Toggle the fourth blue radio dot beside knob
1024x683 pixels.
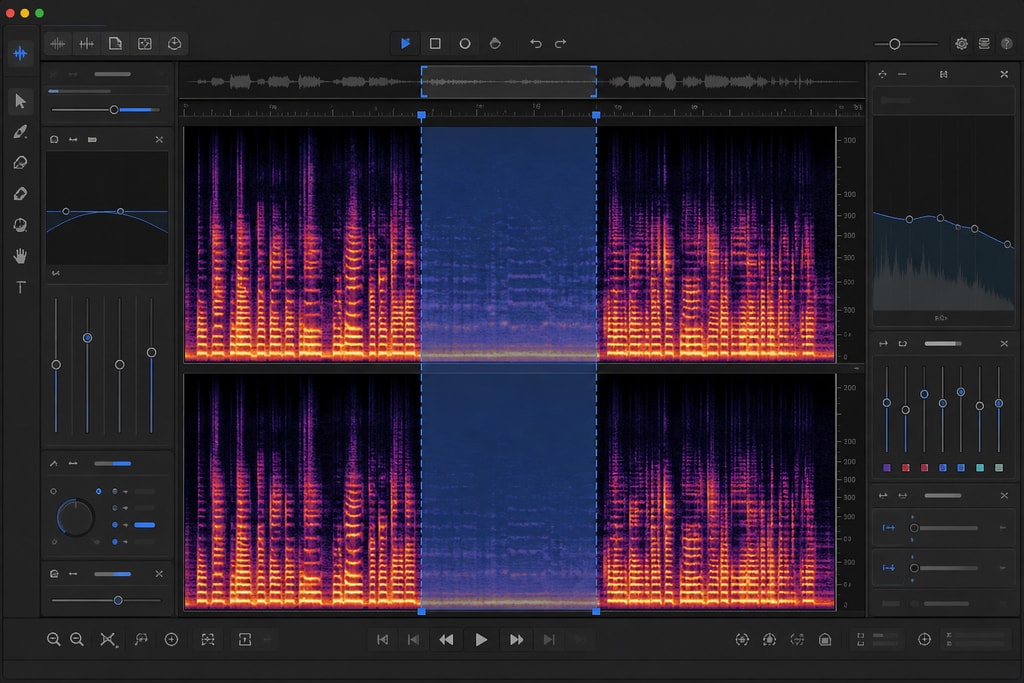(x=115, y=542)
